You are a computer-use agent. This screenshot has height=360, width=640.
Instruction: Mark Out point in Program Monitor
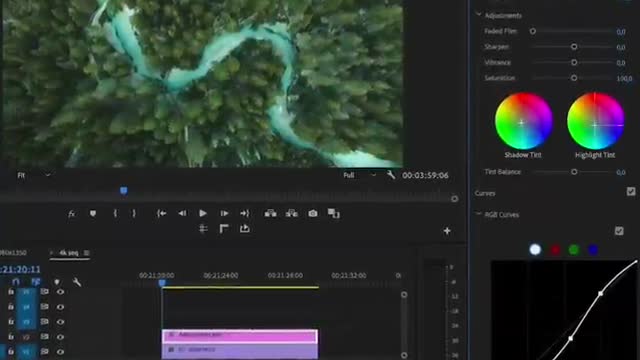[134, 213]
